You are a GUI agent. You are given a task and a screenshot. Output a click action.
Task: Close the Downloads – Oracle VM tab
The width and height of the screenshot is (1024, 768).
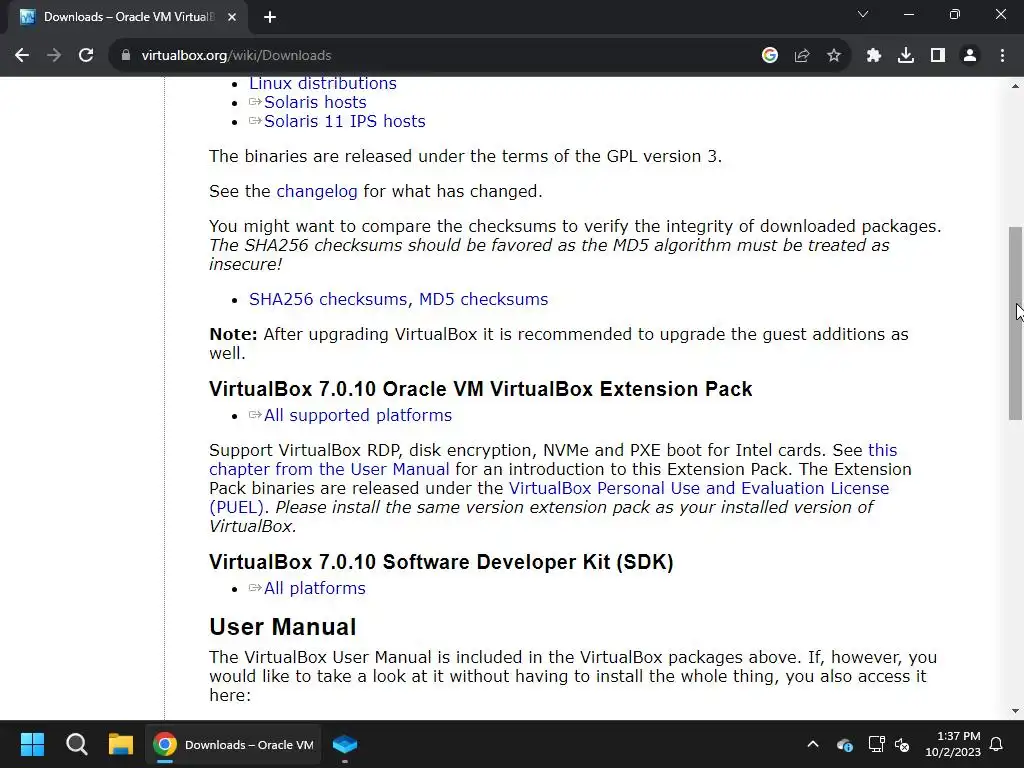pyautogui.click(x=232, y=17)
